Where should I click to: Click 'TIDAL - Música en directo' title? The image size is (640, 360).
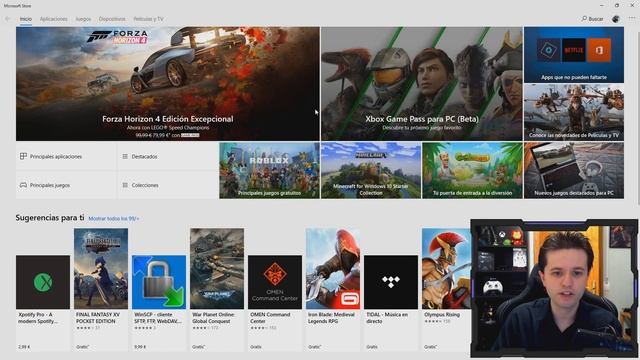387,318
